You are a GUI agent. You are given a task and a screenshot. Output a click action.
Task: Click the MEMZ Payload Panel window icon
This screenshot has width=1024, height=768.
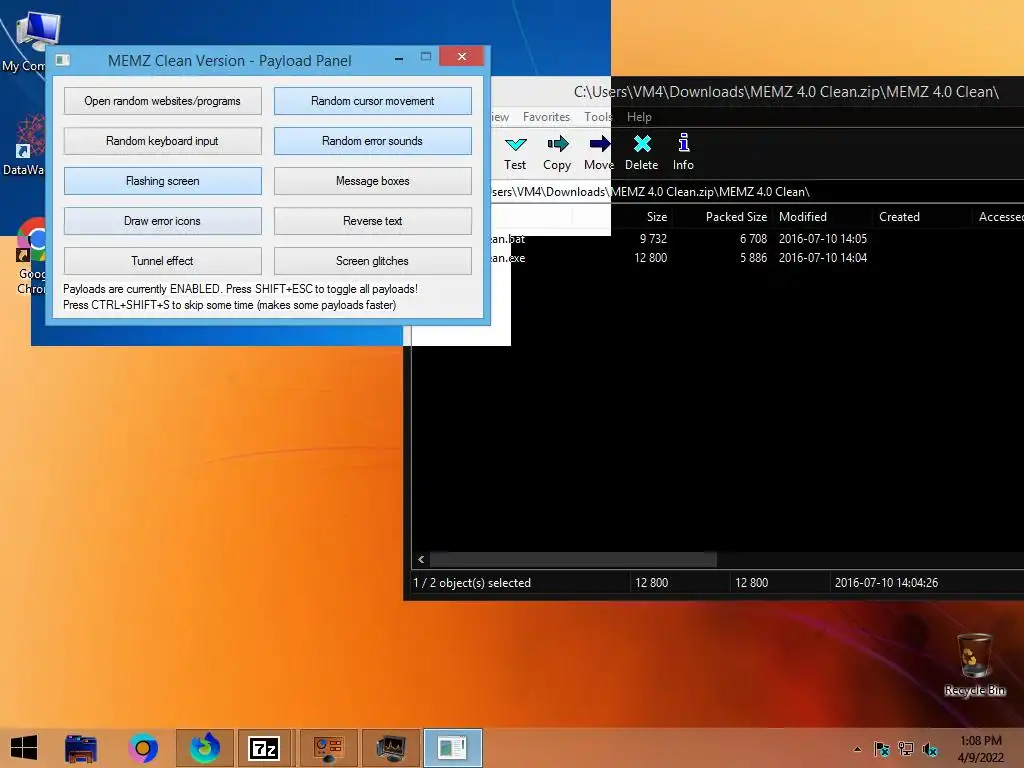point(63,60)
